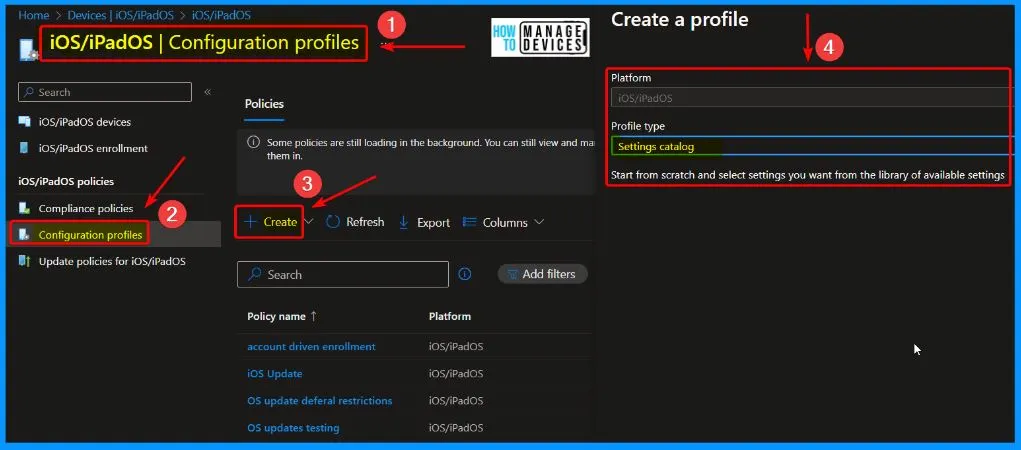Open the account driven enrollment policy

point(311,346)
